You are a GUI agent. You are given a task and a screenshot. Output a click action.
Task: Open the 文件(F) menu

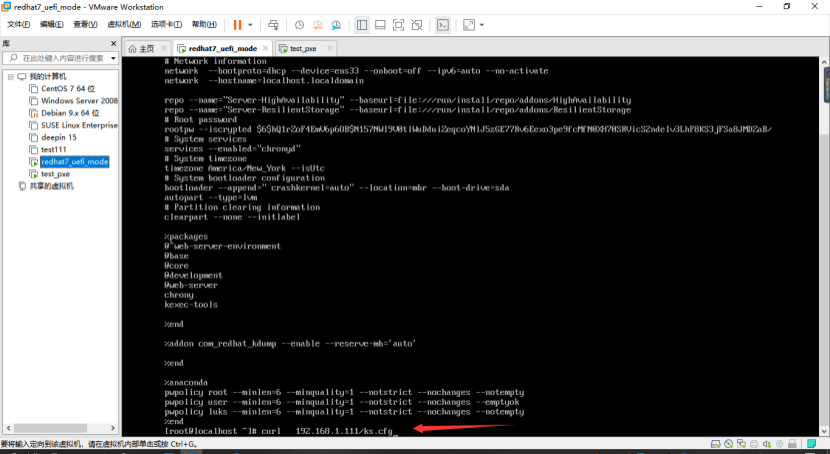pos(19,24)
